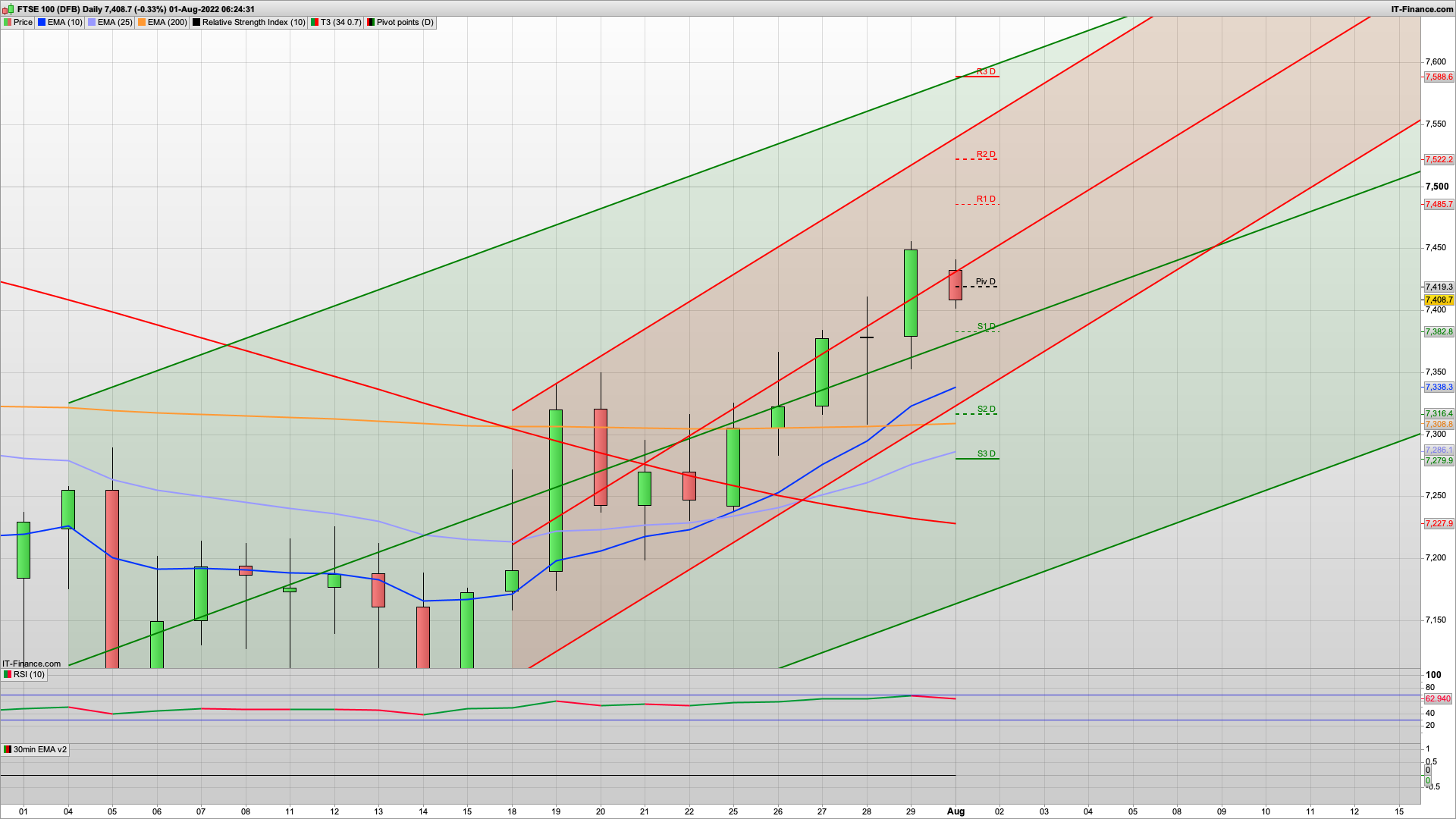Click the 30min EMA v2 panel color icon

[8, 749]
